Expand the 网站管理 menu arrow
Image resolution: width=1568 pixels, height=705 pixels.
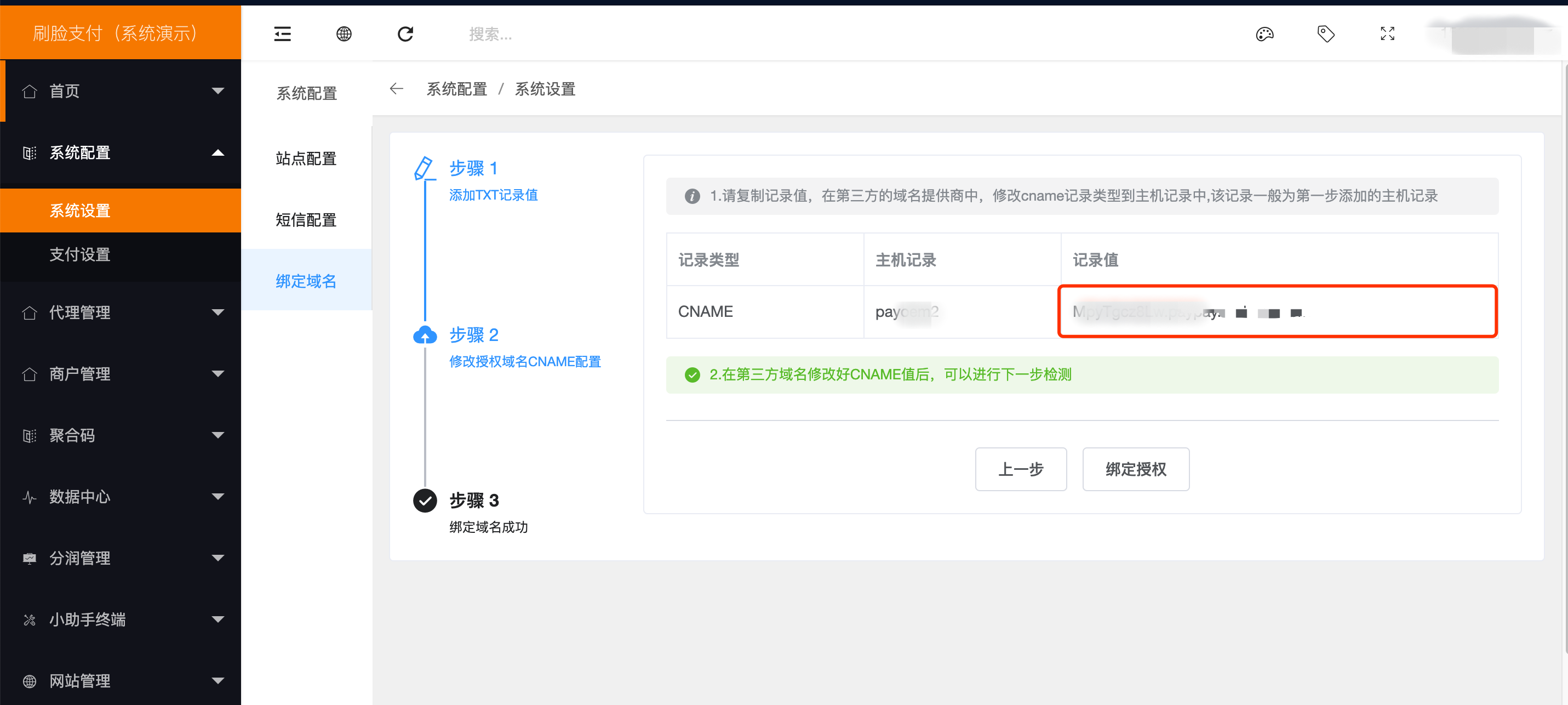coord(218,681)
